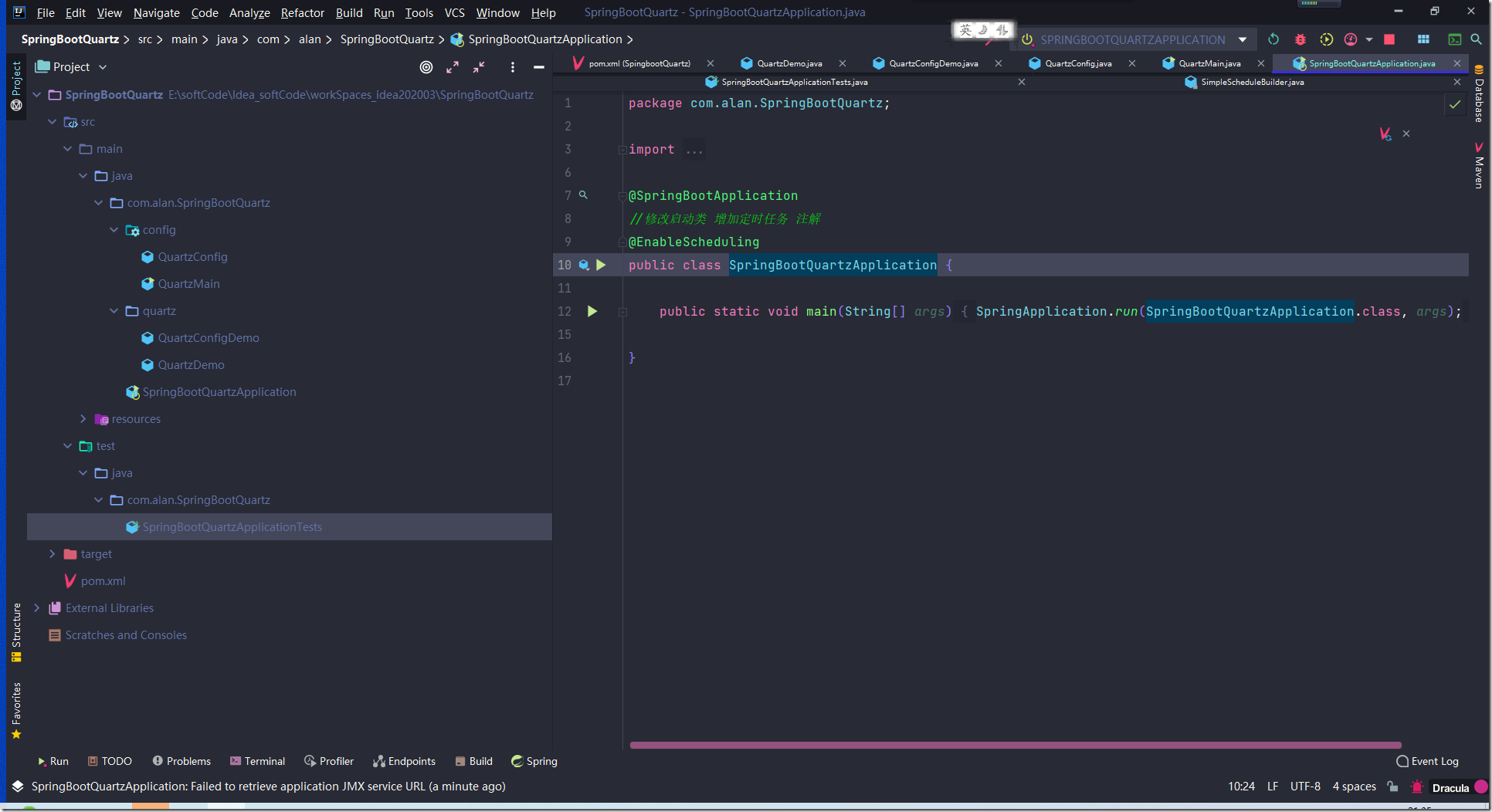Image resolution: width=1492 pixels, height=812 pixels.
Task: Run with coverage icon in toolbar
Action: click(1327, 39)
